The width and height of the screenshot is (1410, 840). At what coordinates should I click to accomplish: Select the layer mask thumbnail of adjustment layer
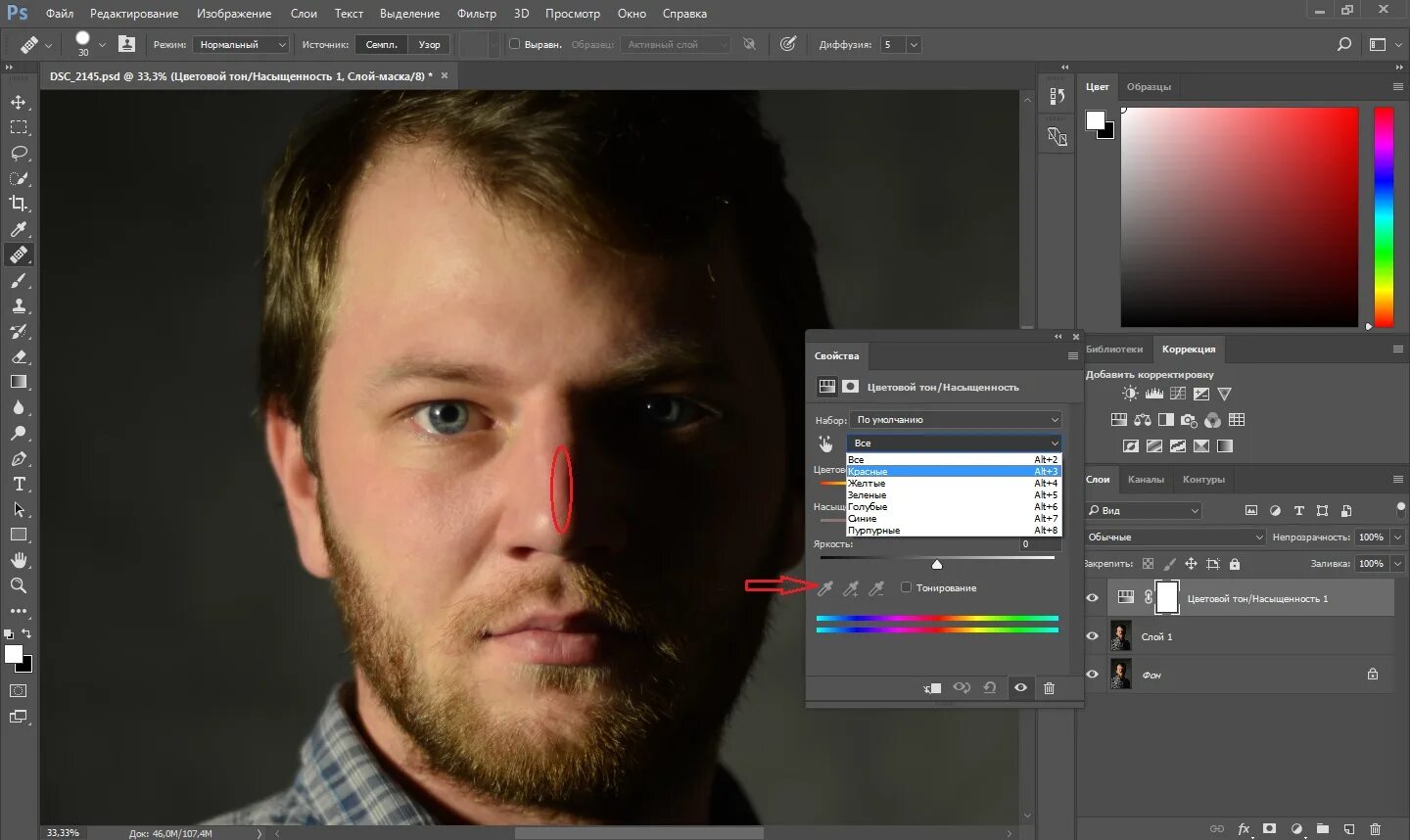(1167, 597)
